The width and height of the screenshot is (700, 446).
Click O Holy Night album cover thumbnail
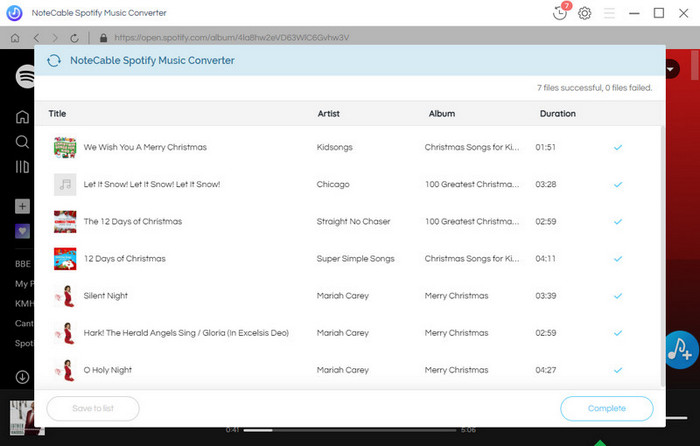[x=65, y=370]
